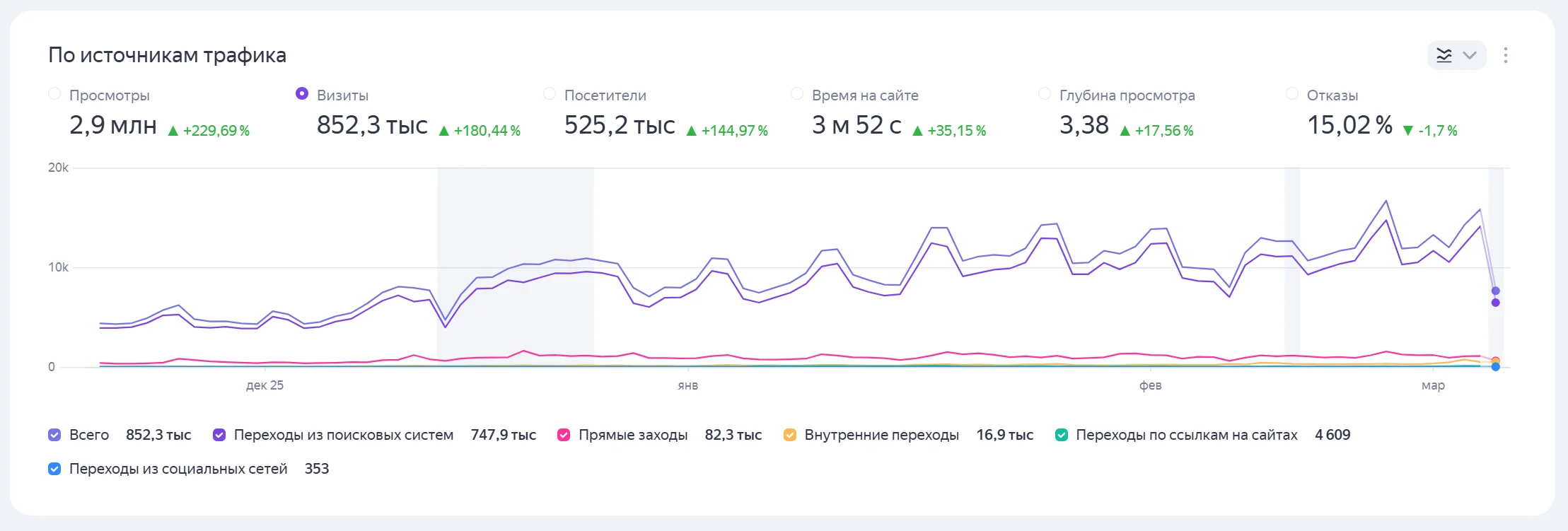Toggle Переходы из социальных сетей checkbox
1568x531 pixels.
point(54,469)
